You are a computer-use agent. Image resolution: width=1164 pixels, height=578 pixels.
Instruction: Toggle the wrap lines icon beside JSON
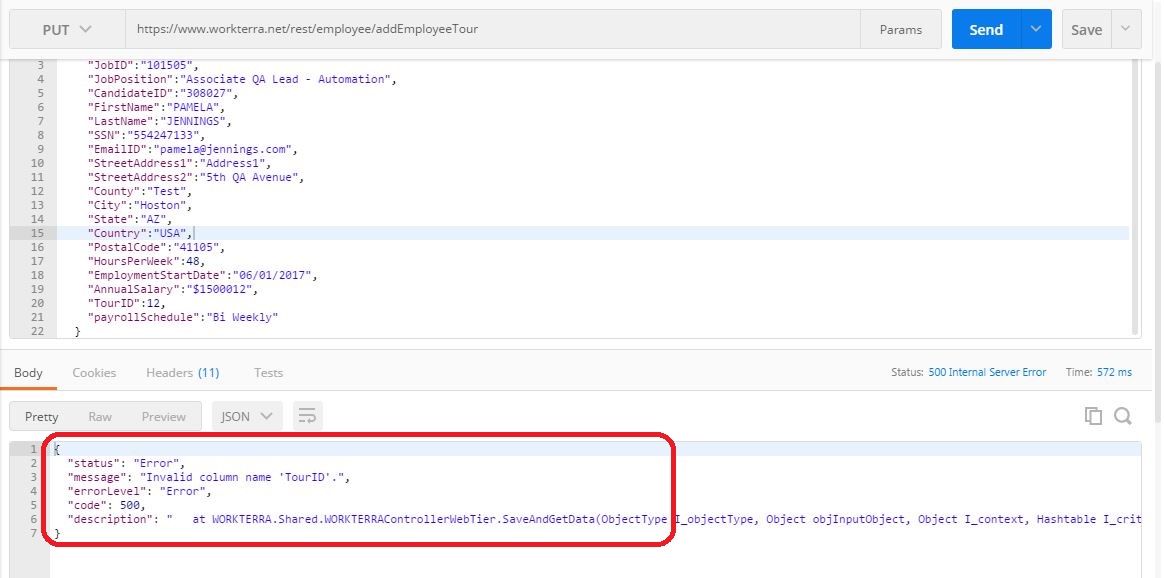click(x=307, y=416)
